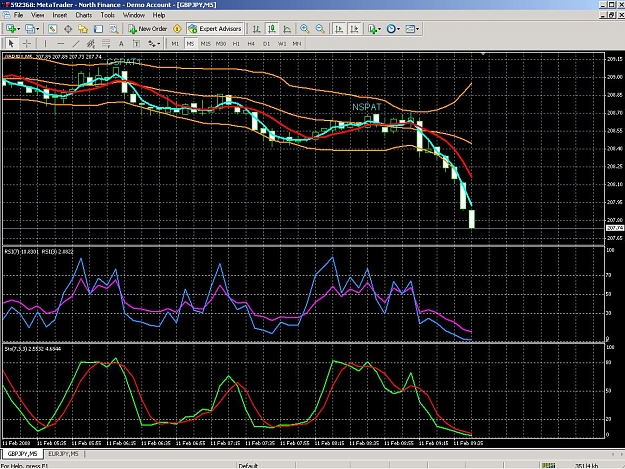
Task: Select the Fibonacci Retracement tool
Action: (106, 43)
